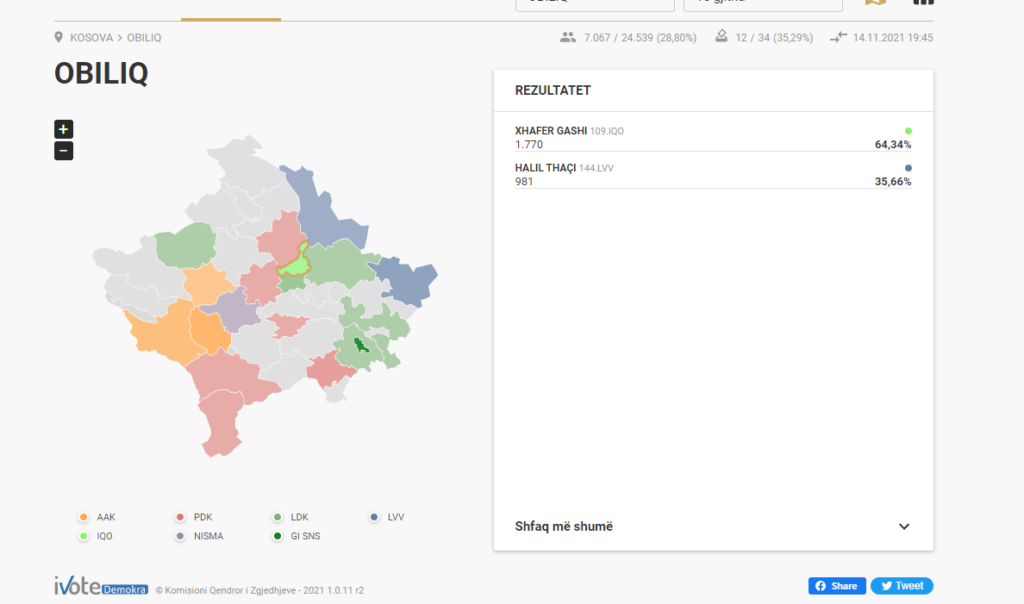1024x604 pixels.
Task: Click the location pin icon in breadcrumb
Action: pos(59,38)
